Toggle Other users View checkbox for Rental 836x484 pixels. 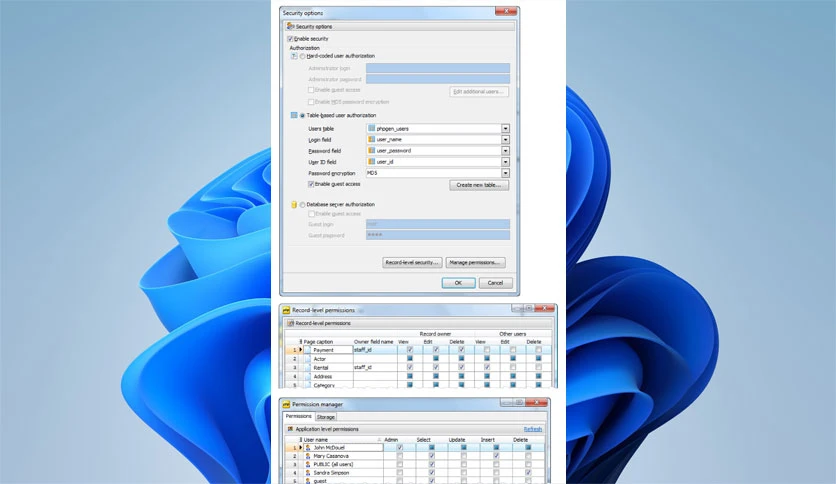click(x=487, y=368)
